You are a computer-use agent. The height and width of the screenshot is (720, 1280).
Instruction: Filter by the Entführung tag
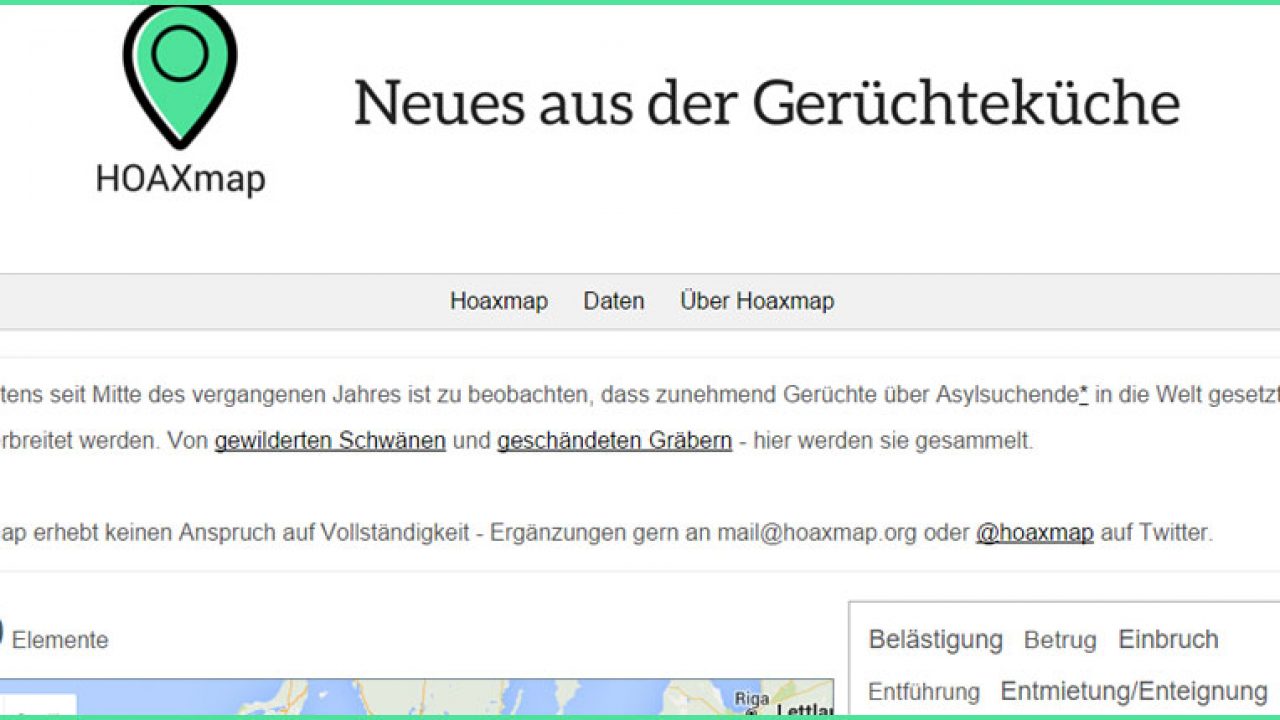click(923, 692)
